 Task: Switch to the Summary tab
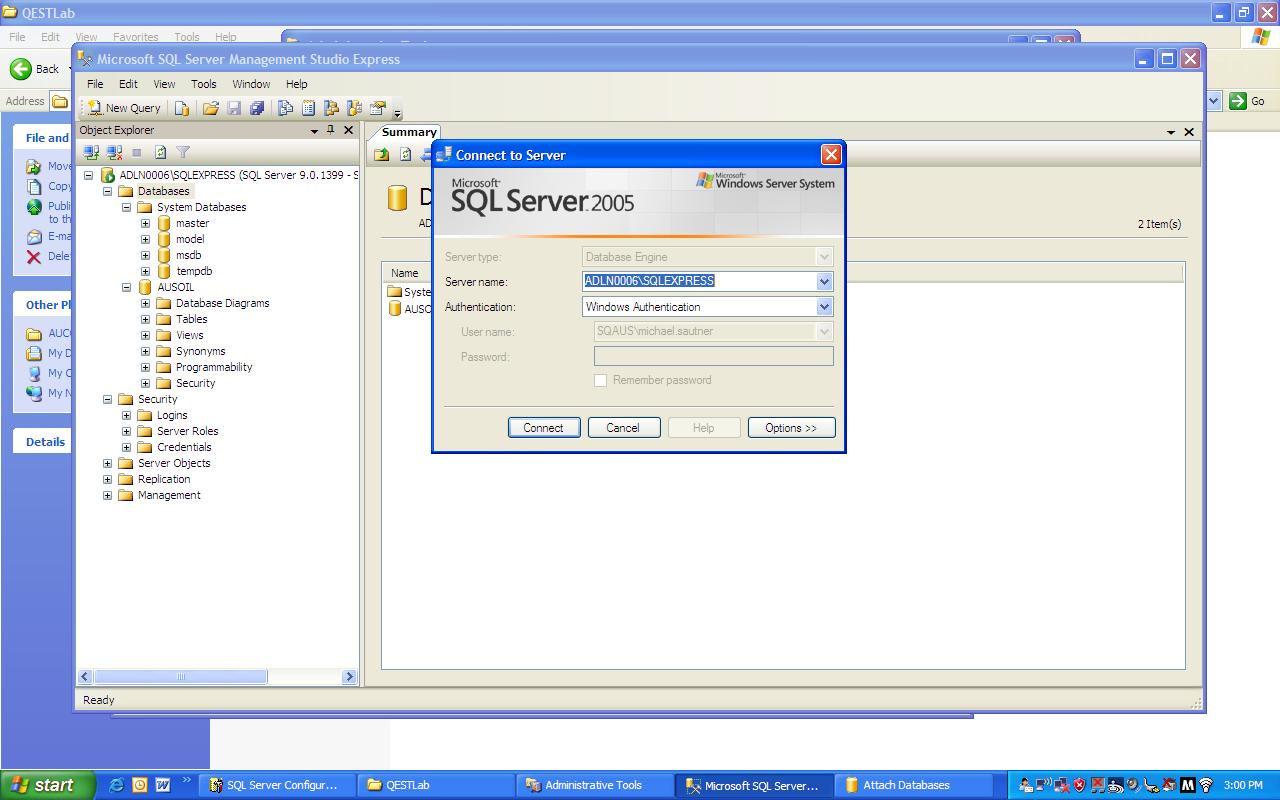point(408,132)
